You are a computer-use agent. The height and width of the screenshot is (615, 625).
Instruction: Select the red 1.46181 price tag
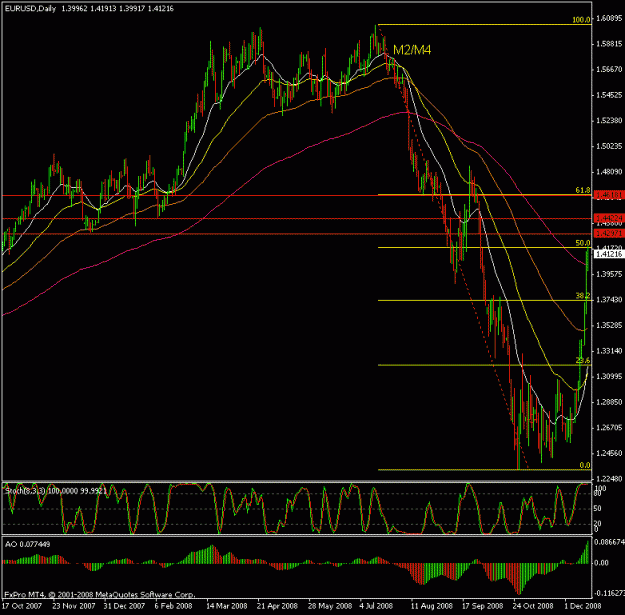click(x=609, y=195)
